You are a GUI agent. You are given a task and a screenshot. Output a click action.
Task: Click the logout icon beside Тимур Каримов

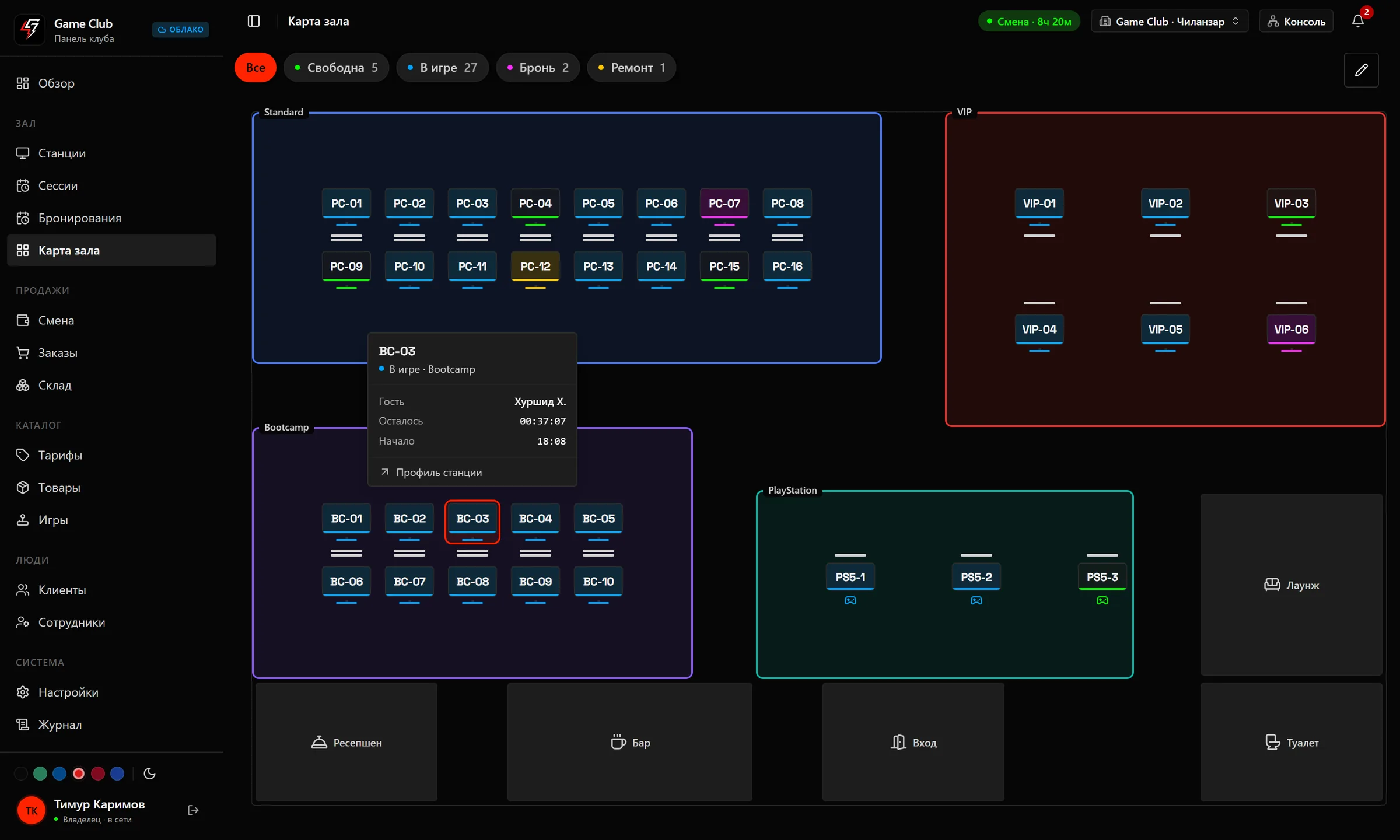194,810
